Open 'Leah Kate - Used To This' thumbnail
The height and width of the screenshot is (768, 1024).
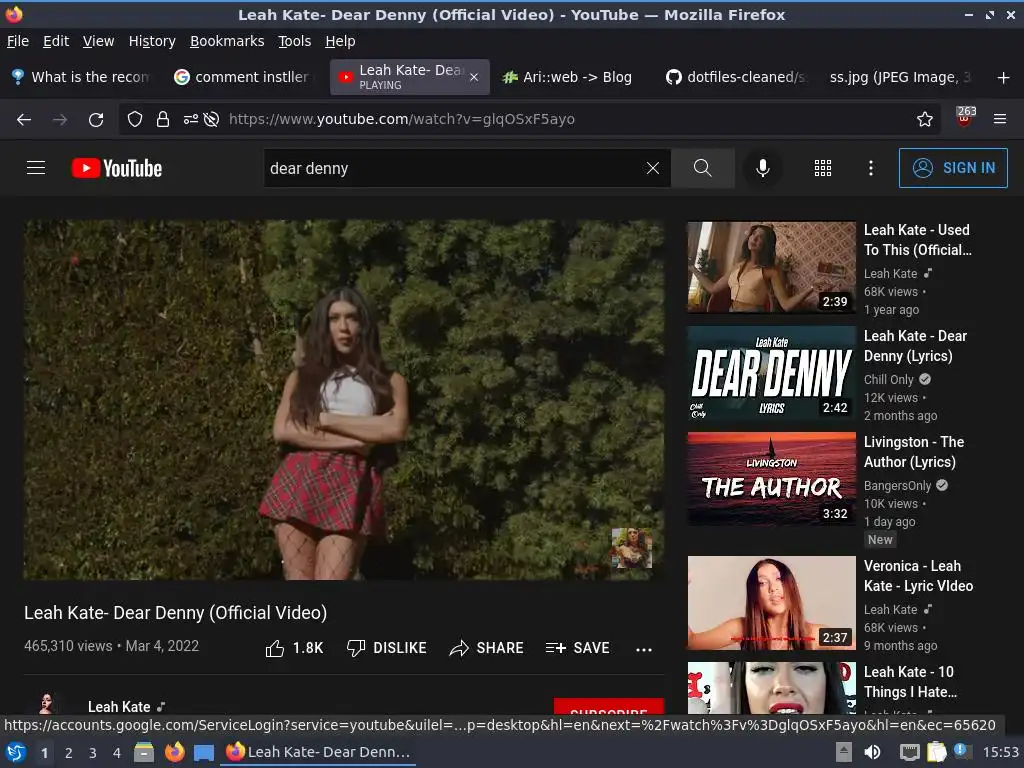[771, 267]
